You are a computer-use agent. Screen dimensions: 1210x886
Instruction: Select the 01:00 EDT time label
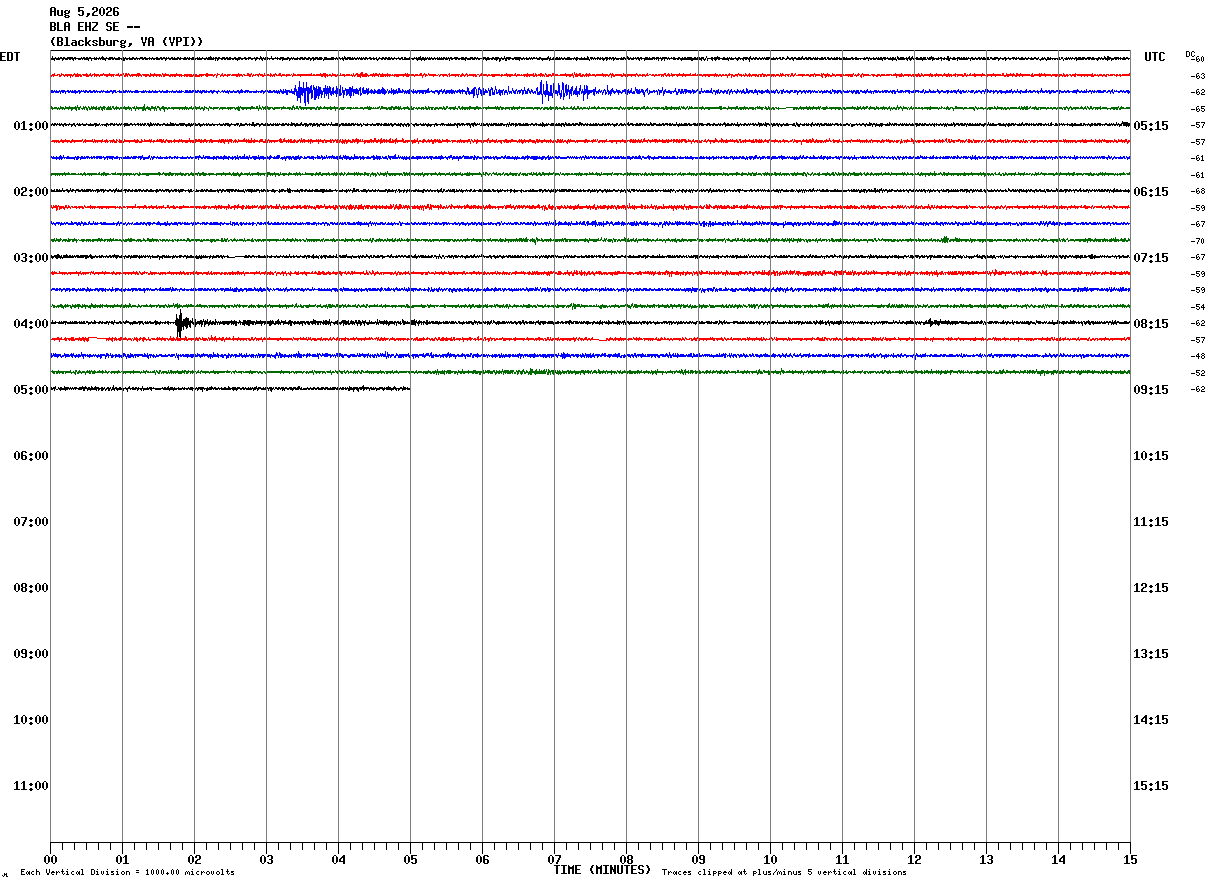click(x=31, y=126)
